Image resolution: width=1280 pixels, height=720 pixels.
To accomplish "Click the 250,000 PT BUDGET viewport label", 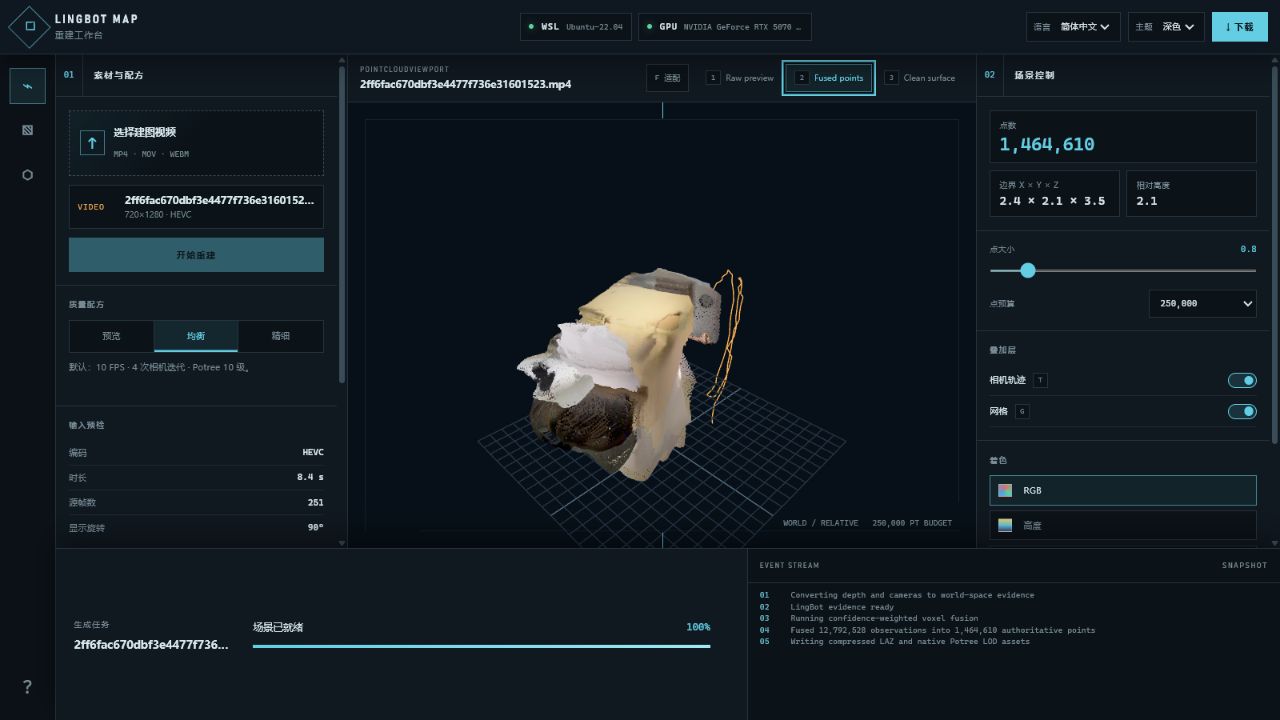I will [x=912, y=523].
